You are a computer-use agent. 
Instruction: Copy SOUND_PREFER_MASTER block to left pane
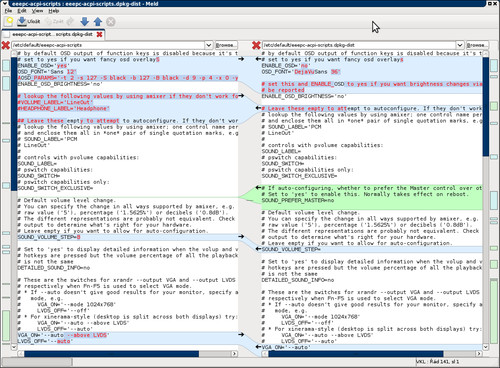[258, 188]
